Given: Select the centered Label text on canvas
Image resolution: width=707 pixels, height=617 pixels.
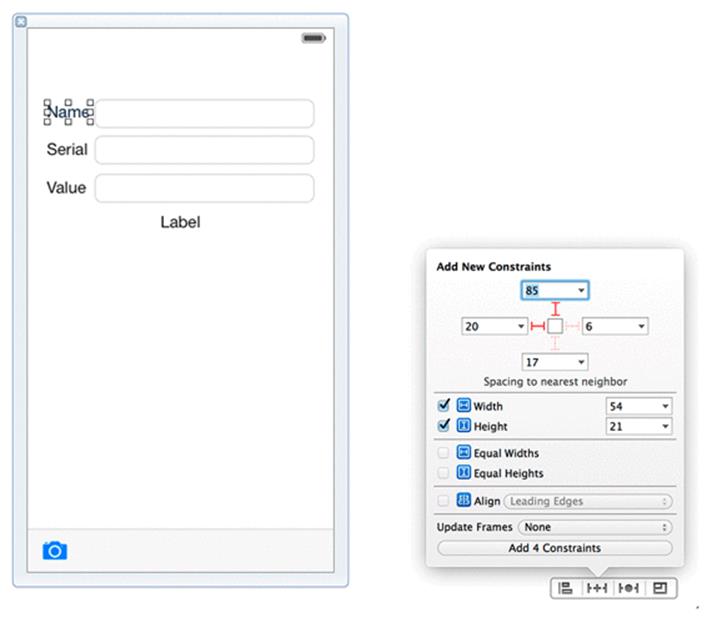Looking at the screenshot, I should pos(180,222).
